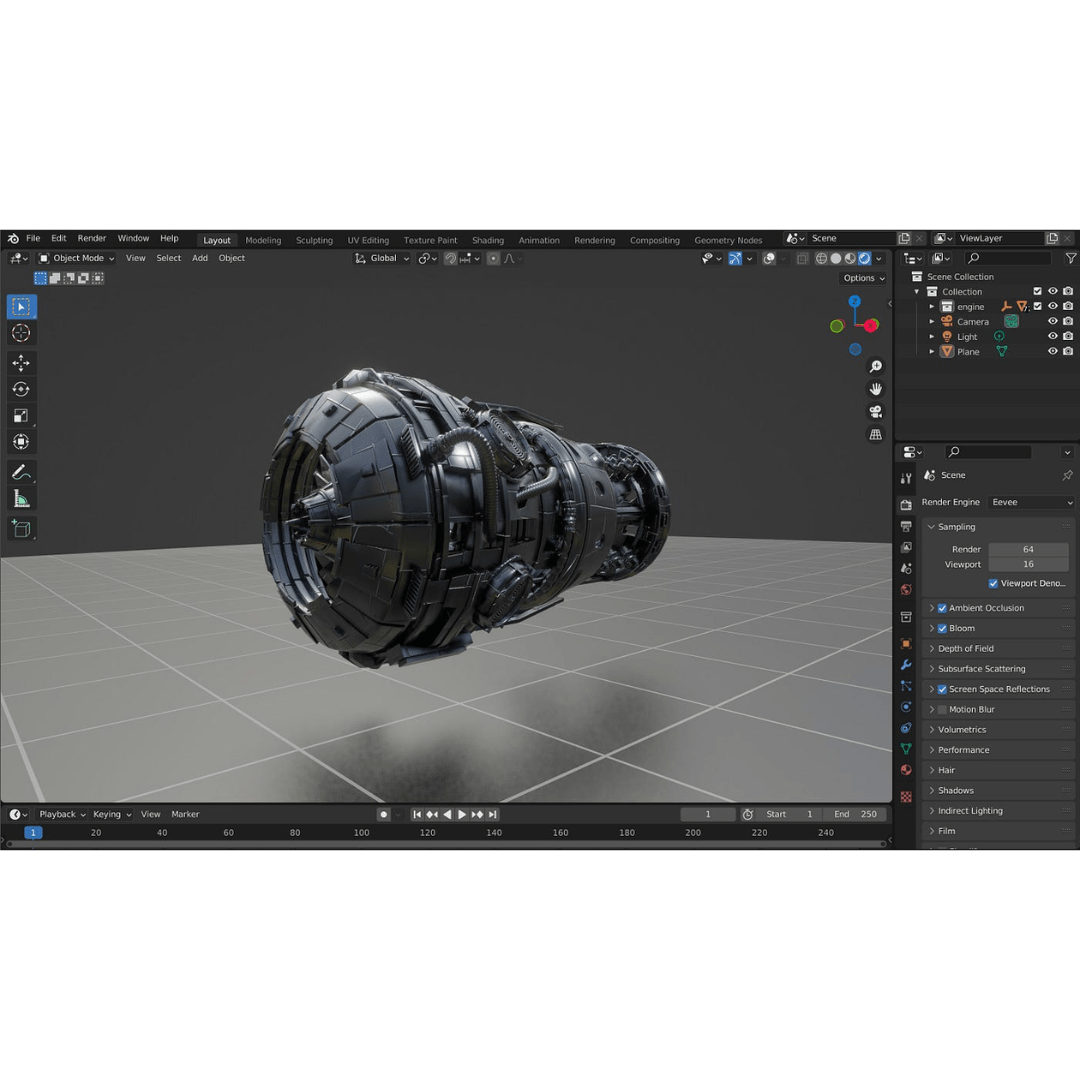Open the timeline Playback menu
1080x1080 pixels.
click(62, 814)
